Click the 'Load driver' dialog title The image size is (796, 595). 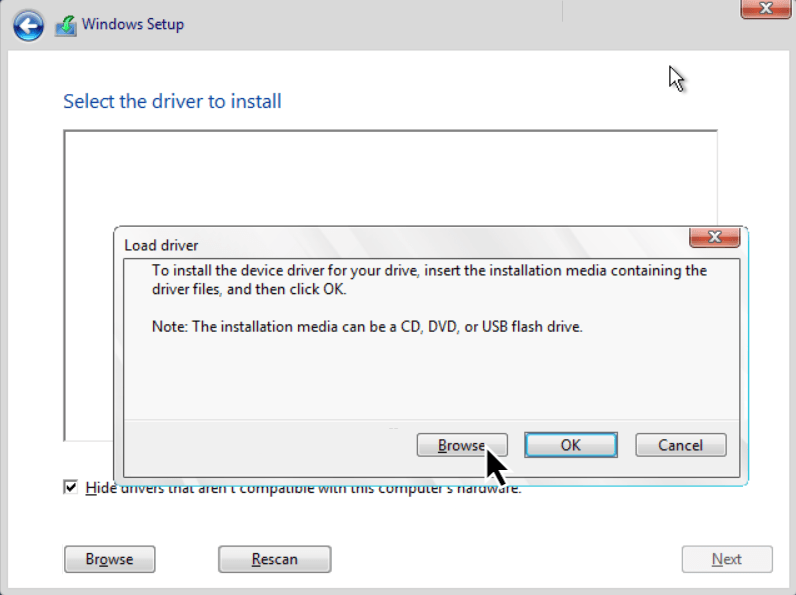point(161,246)
